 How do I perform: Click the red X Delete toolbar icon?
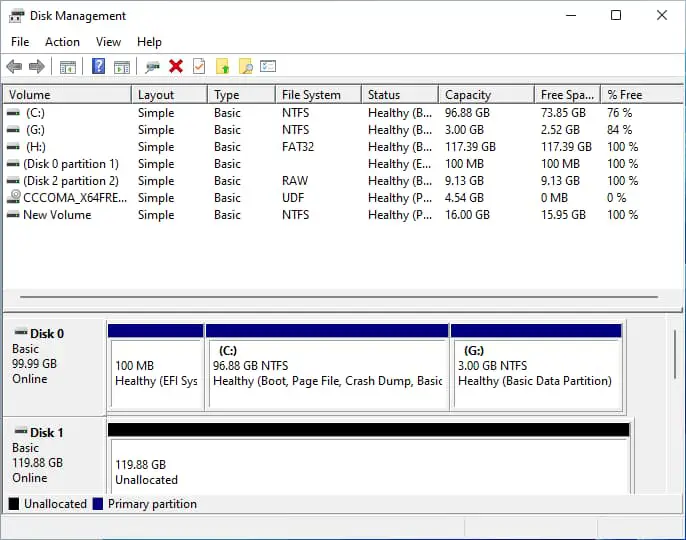[176, 67]
